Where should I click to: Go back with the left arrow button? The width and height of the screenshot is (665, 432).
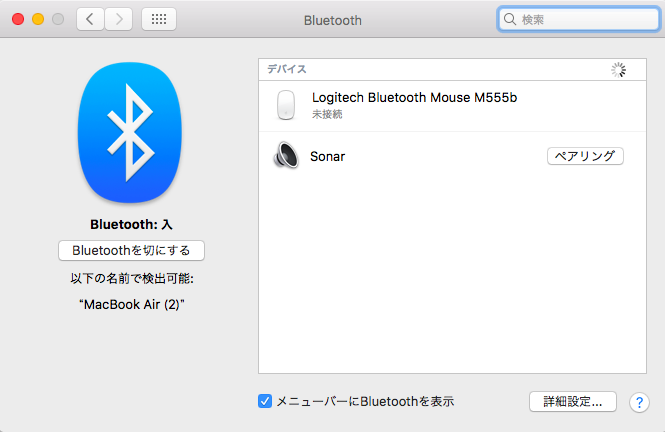click(x=90, y=19)
